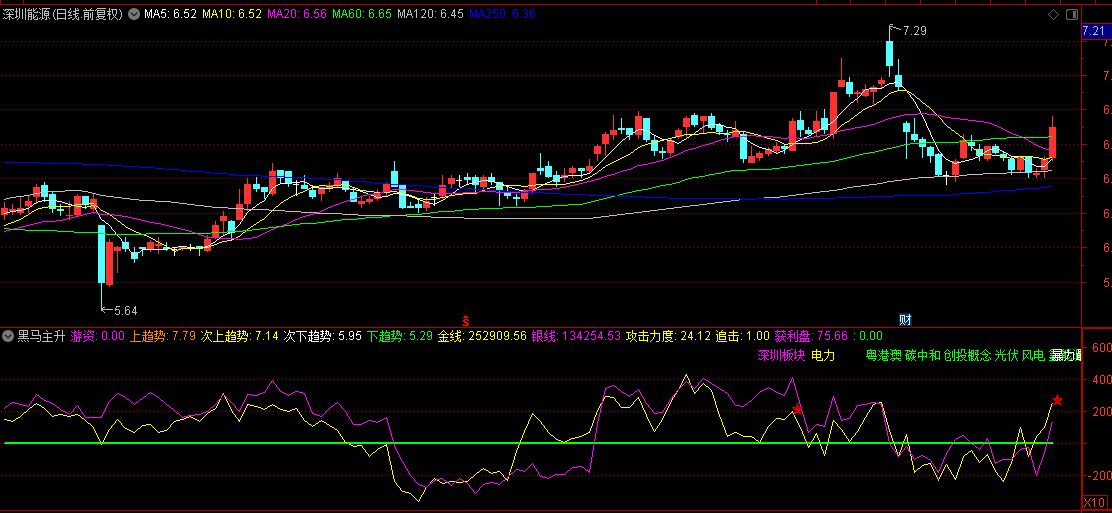Click the left red star signal marker
This screenshot has width=1112, height=513.
[x=797, y=409]
